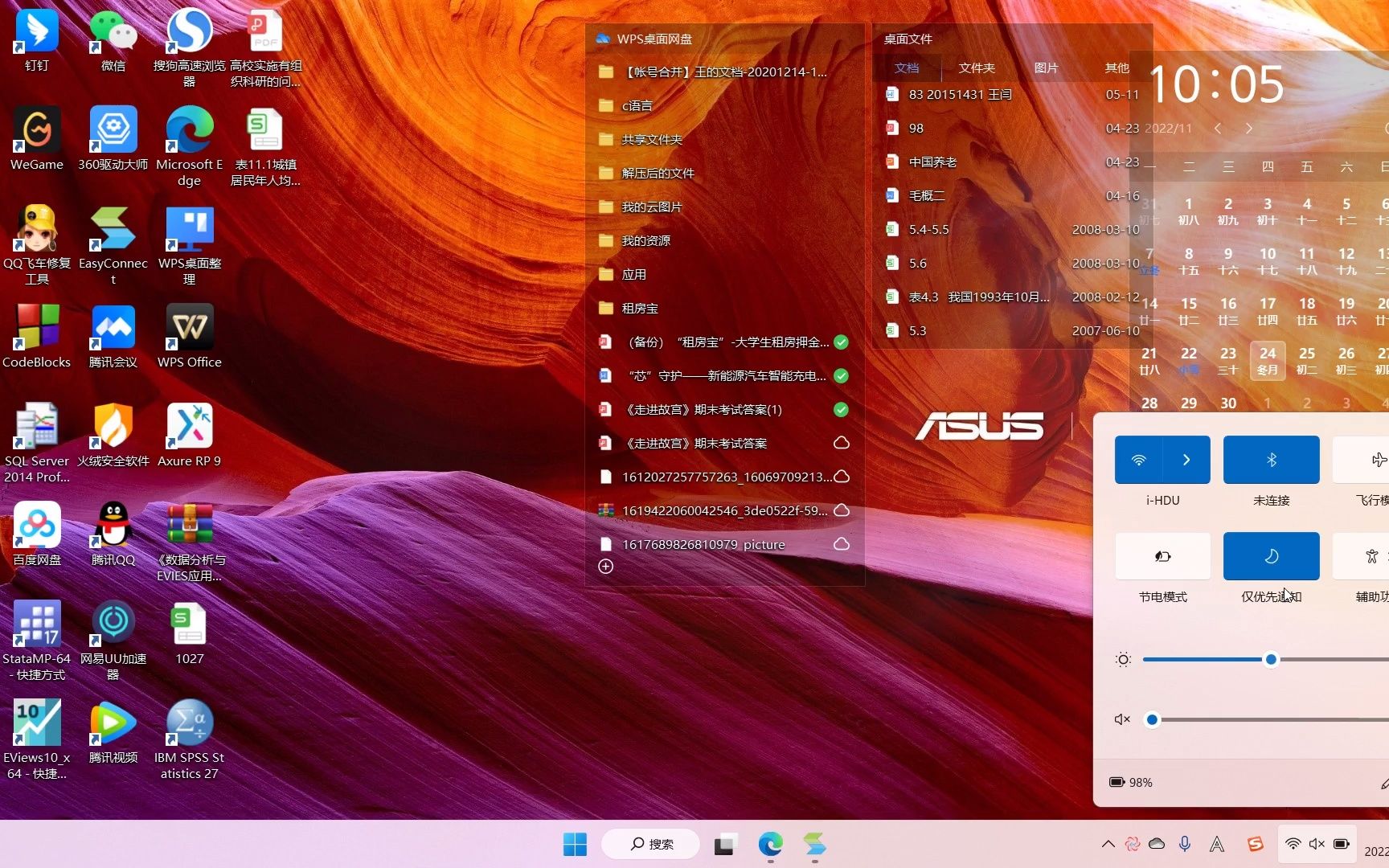Open the battery 98% settings link
This screenshot has height=868, width=1389.
pos(1131,782)
